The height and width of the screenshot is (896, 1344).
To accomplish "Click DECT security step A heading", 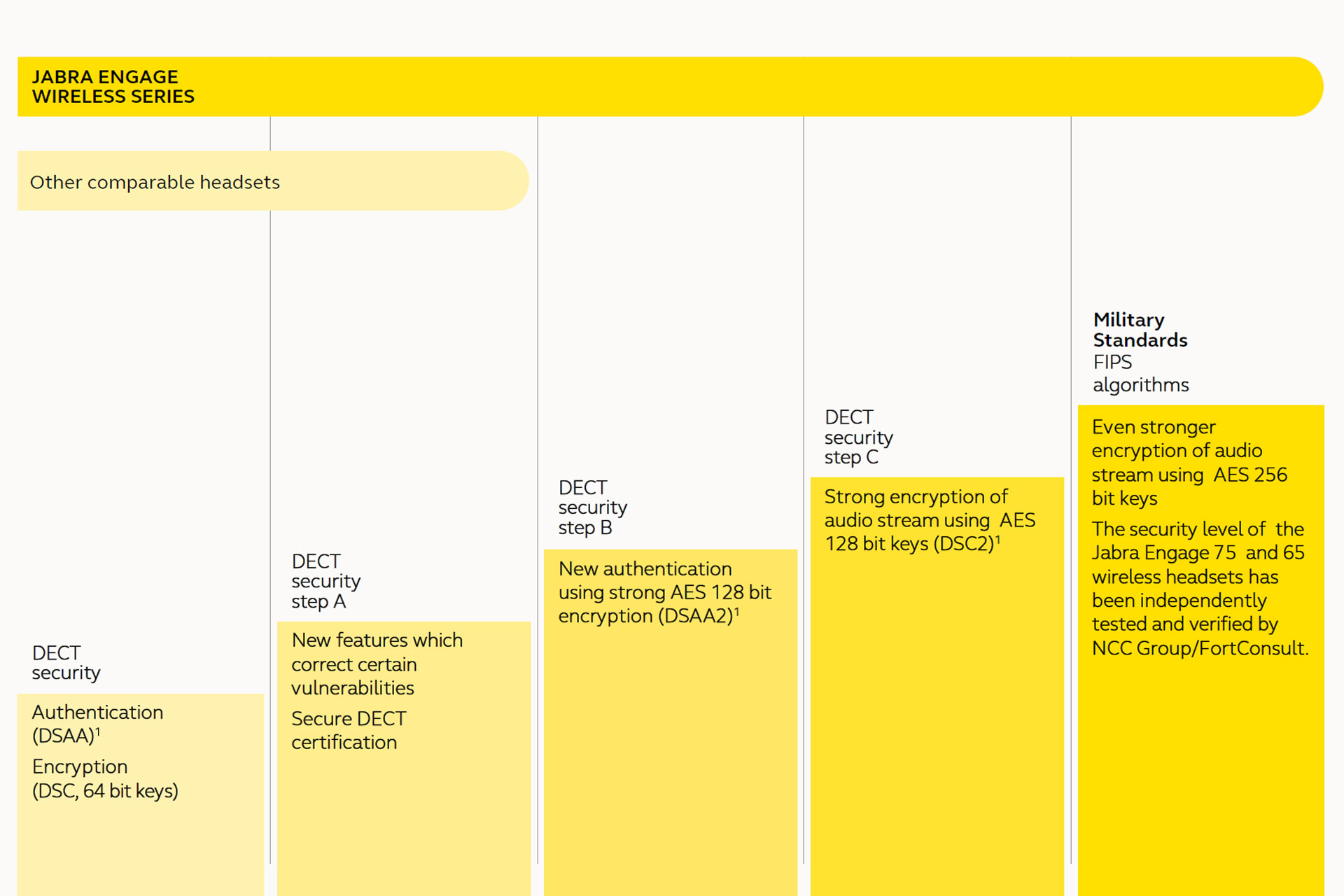I will coord(325,581).
